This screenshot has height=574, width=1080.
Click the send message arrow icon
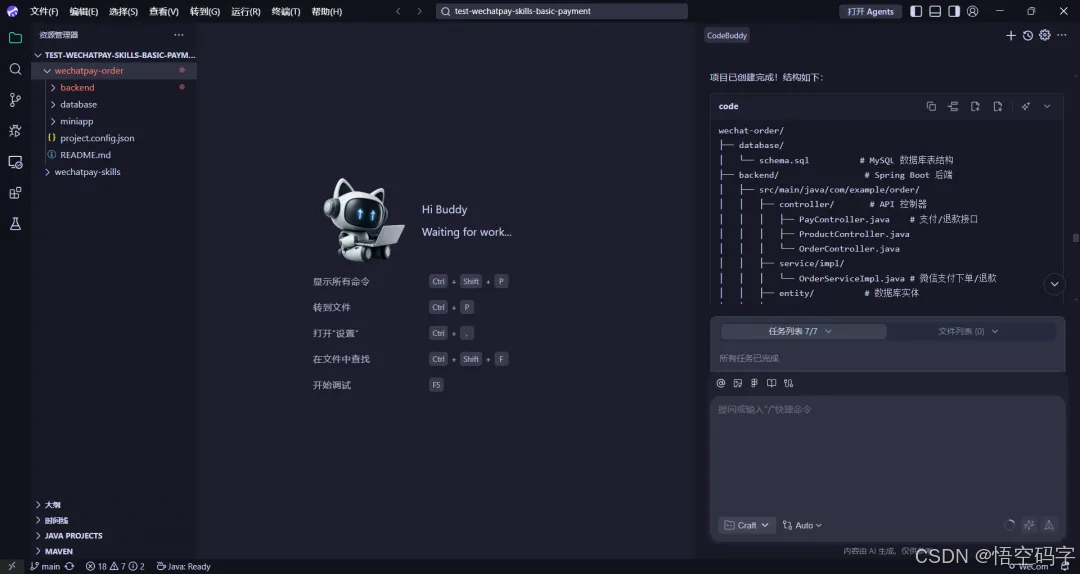point(1049,525)
